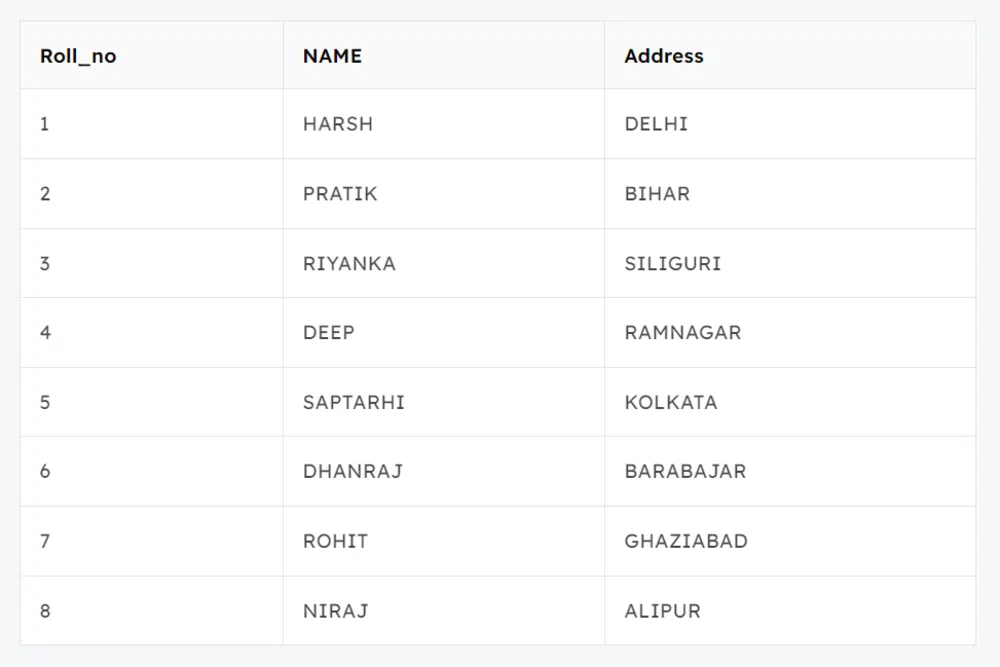The height and width of the screenshot is (667, 1000).
Task: Click the Roll_no column header
Action: tap(78, 56)
